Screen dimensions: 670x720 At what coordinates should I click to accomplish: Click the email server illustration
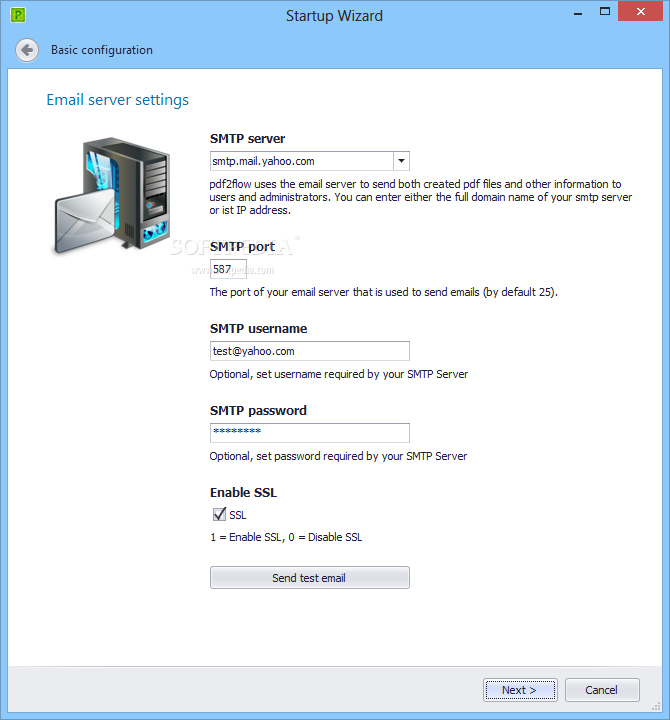point(112,196)
